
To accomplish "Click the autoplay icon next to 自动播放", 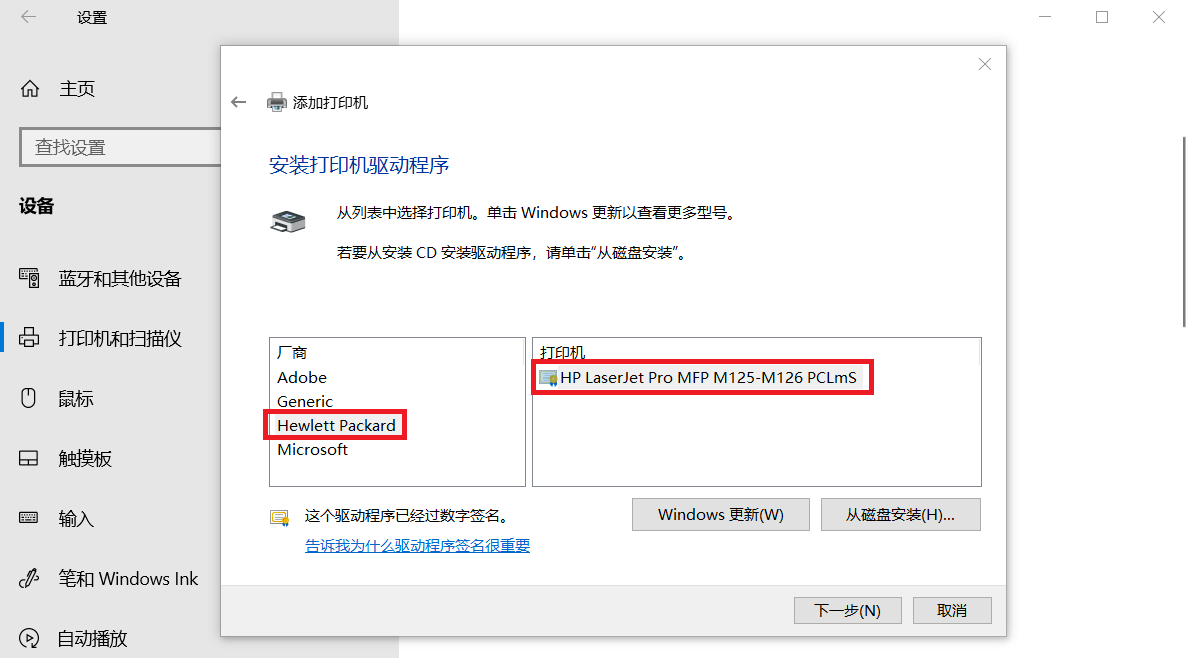I will coord(29,638).
